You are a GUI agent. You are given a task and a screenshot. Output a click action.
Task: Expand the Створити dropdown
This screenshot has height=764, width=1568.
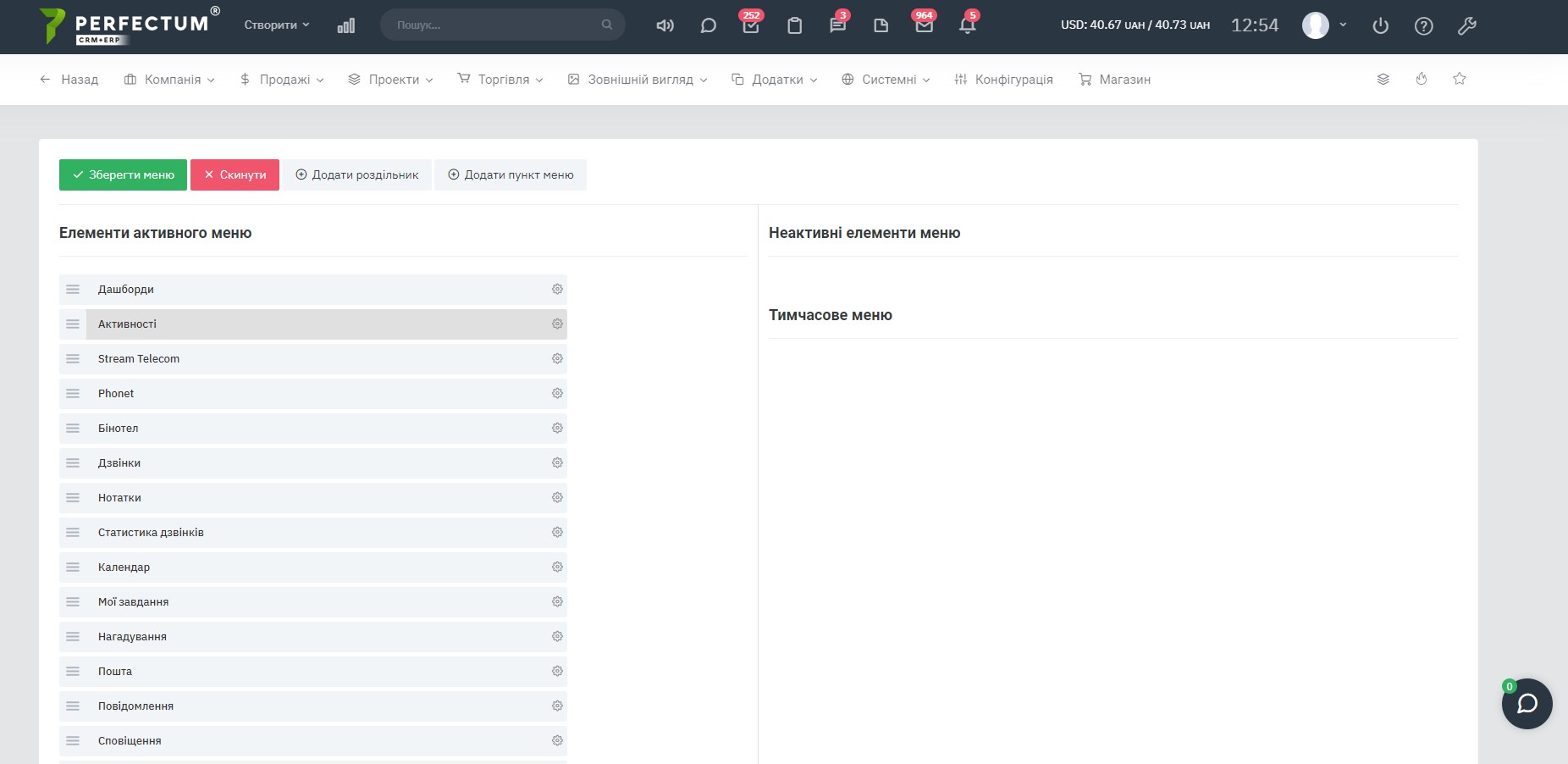(277, 25)
